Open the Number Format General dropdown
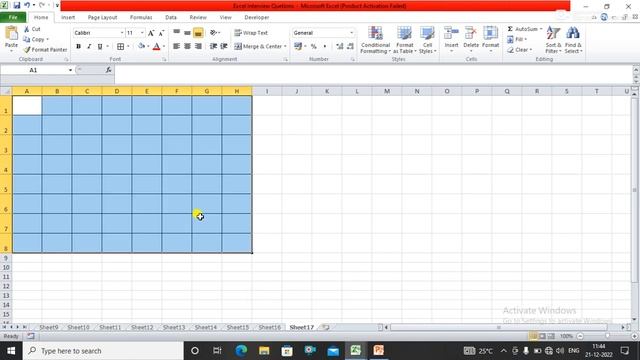 (351, 33)
